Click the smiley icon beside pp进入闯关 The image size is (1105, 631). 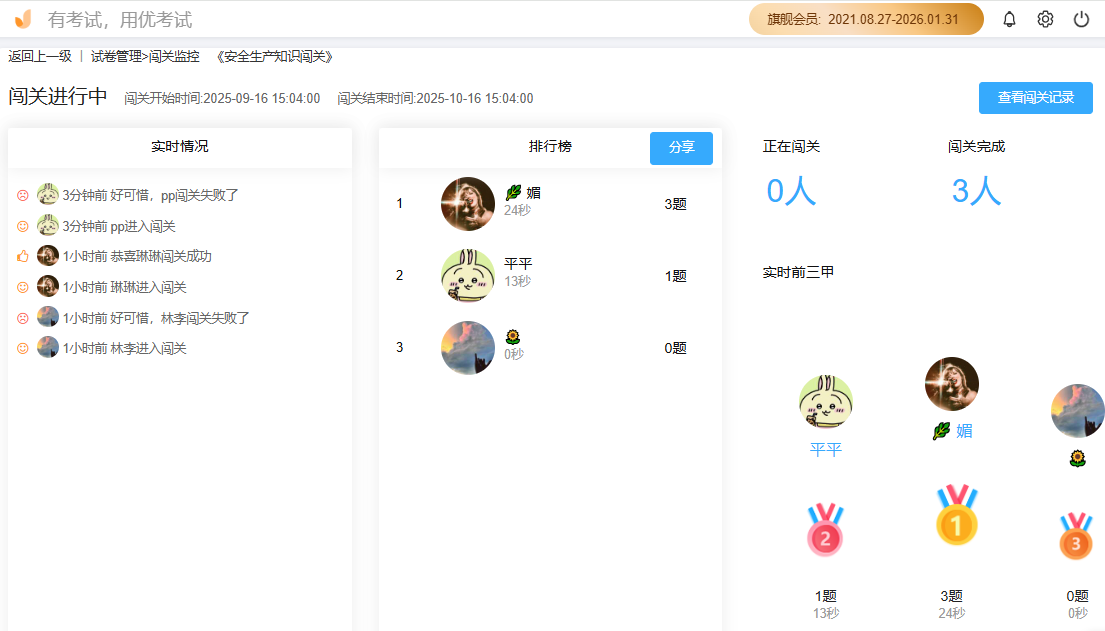pos(21,225)
